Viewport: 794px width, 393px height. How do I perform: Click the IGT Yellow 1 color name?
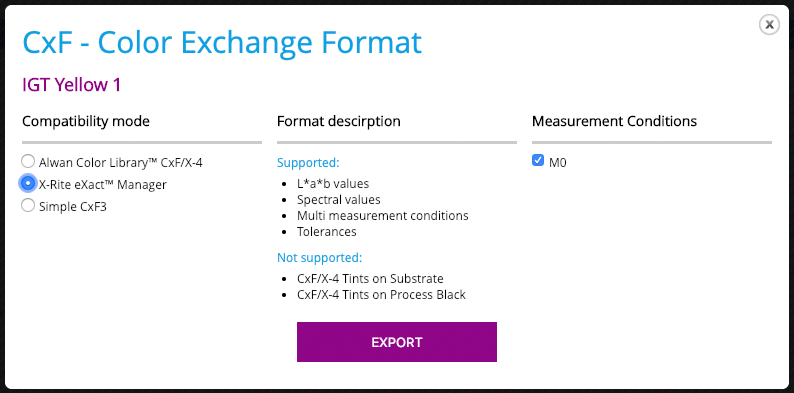tap(71, 85)
